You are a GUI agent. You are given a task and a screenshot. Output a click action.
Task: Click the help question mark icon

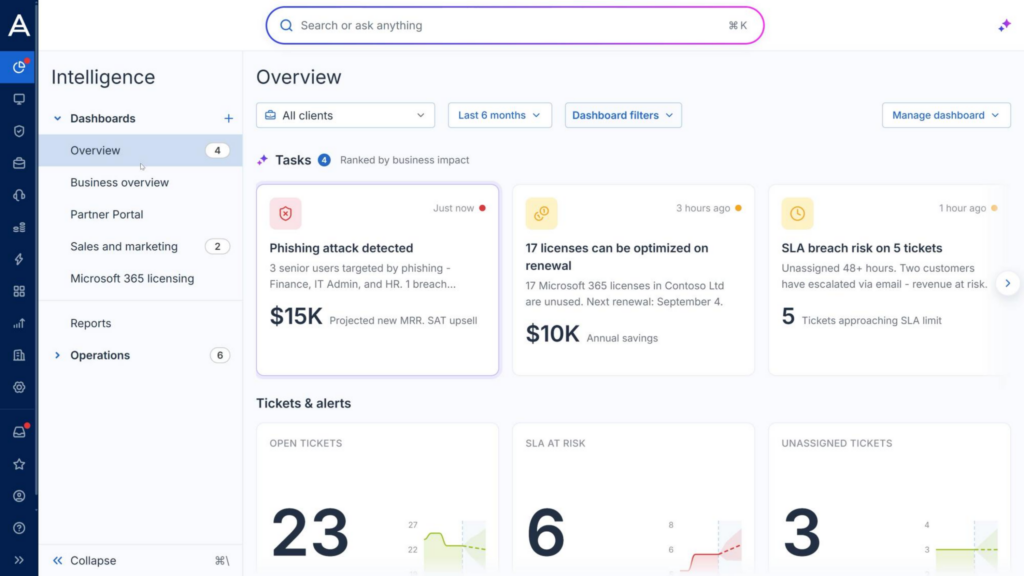19,528
